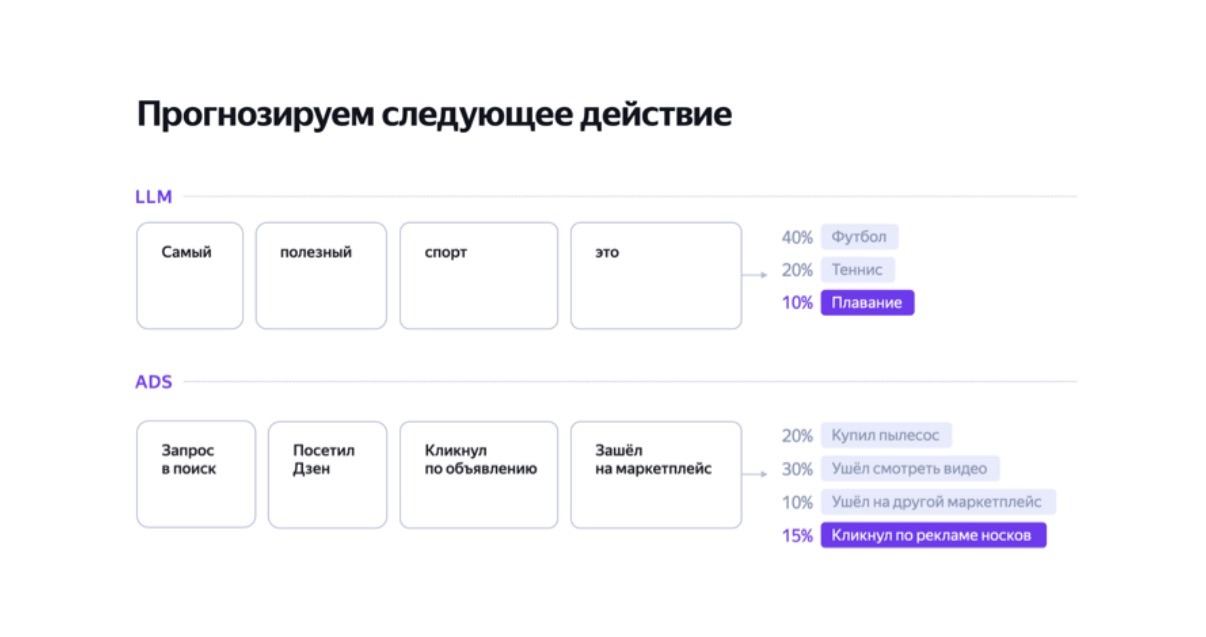Click the LLM section label
Screen dimensions: 1206x637
pos(154,197)
